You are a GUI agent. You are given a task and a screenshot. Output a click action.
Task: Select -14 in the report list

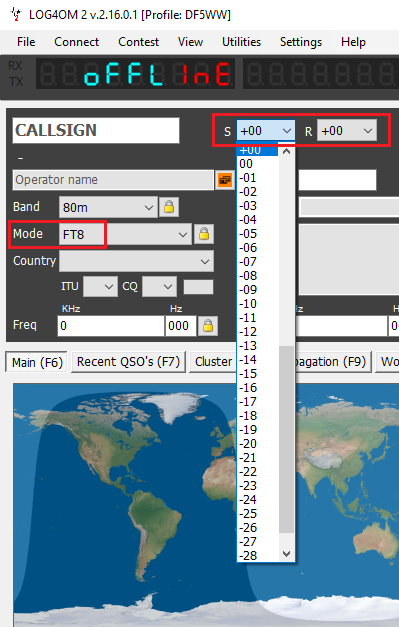[x=258, y=359]
